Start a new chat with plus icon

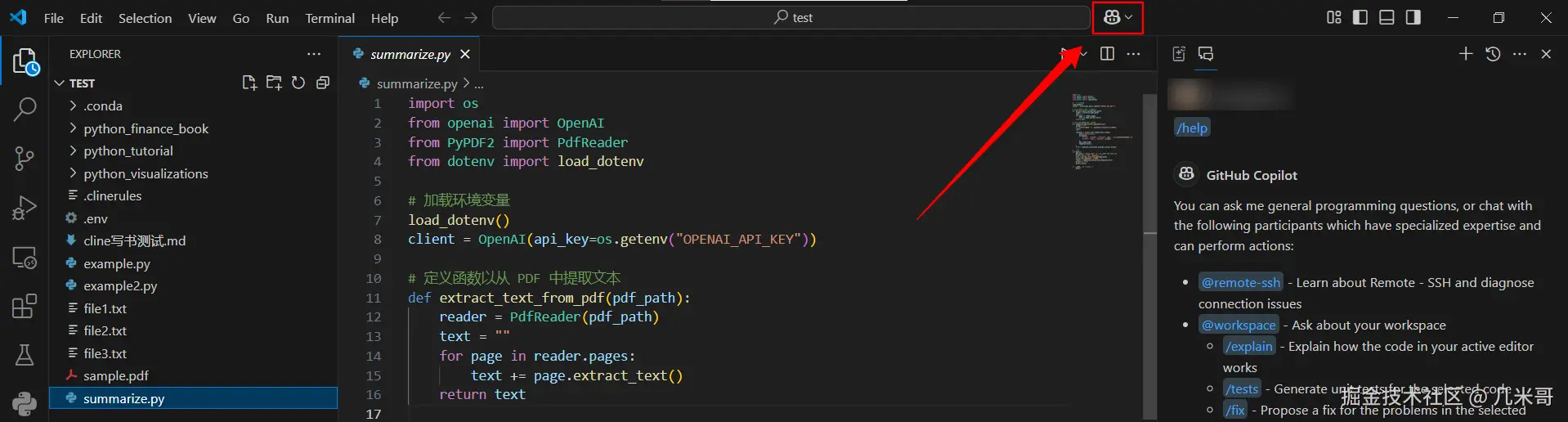tap(1466, 54)
